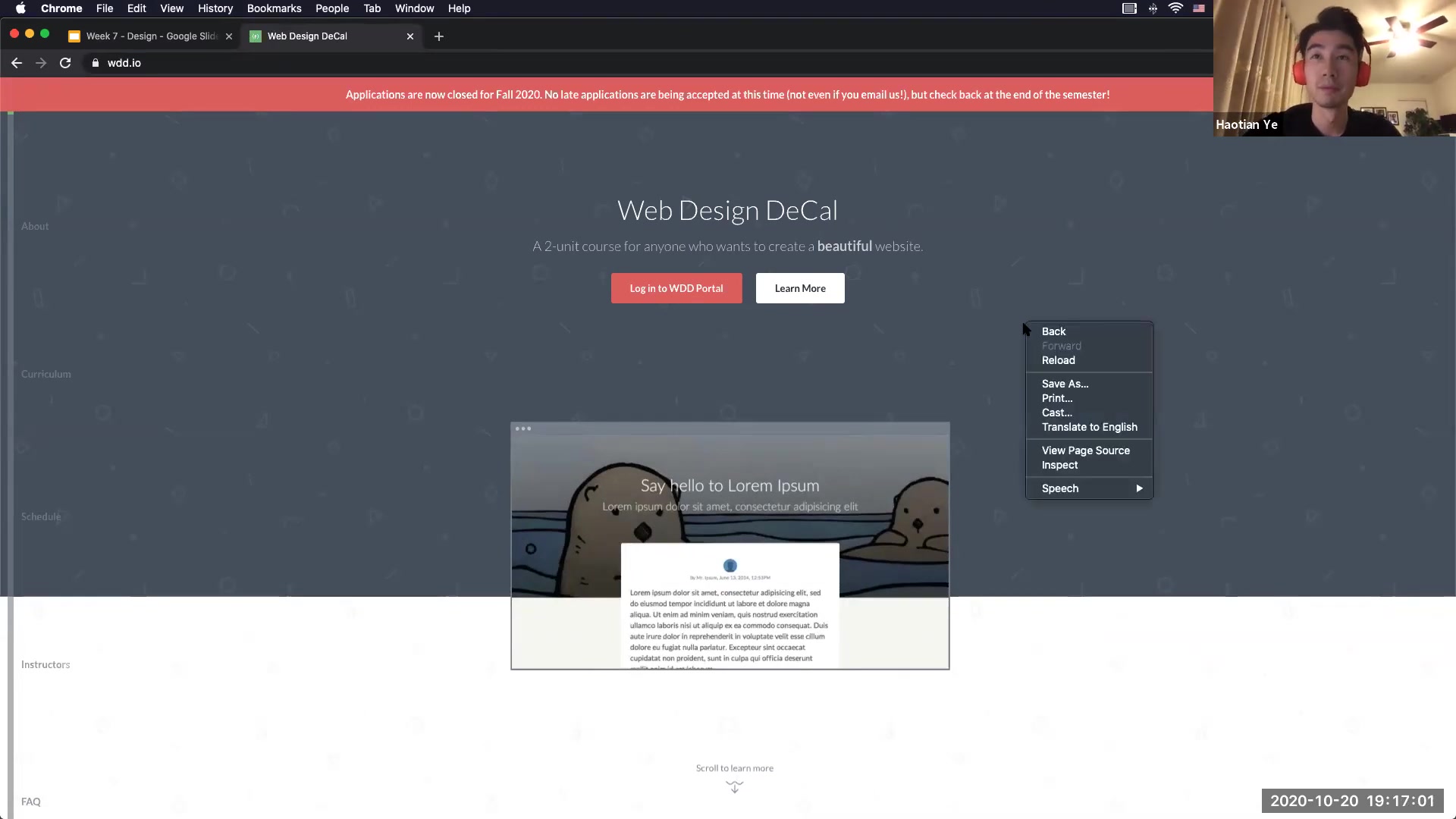
Task: Open the Speech submenu expander
Action: 1139,488
